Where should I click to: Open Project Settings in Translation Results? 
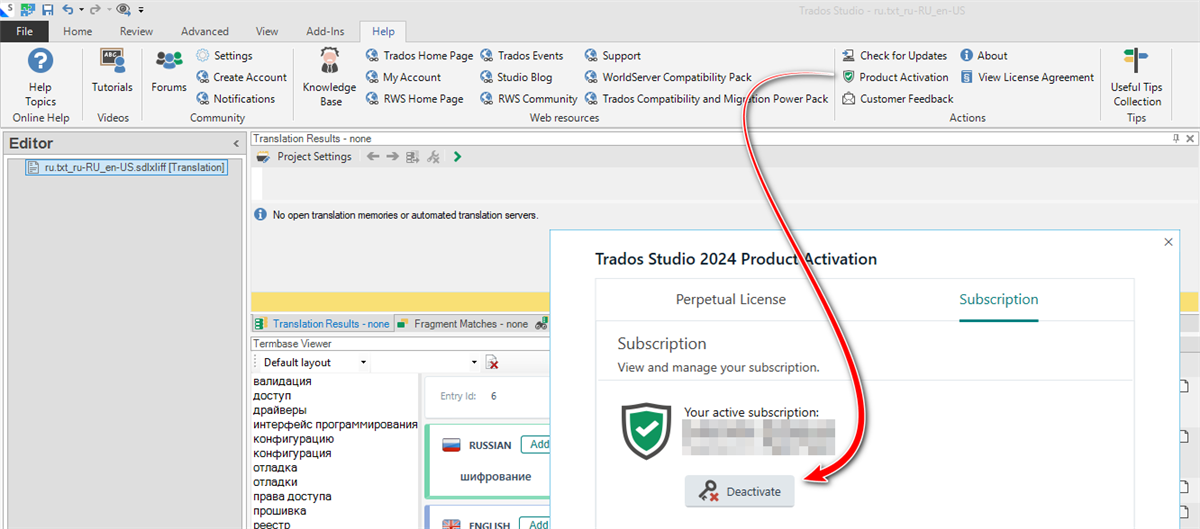305,157
